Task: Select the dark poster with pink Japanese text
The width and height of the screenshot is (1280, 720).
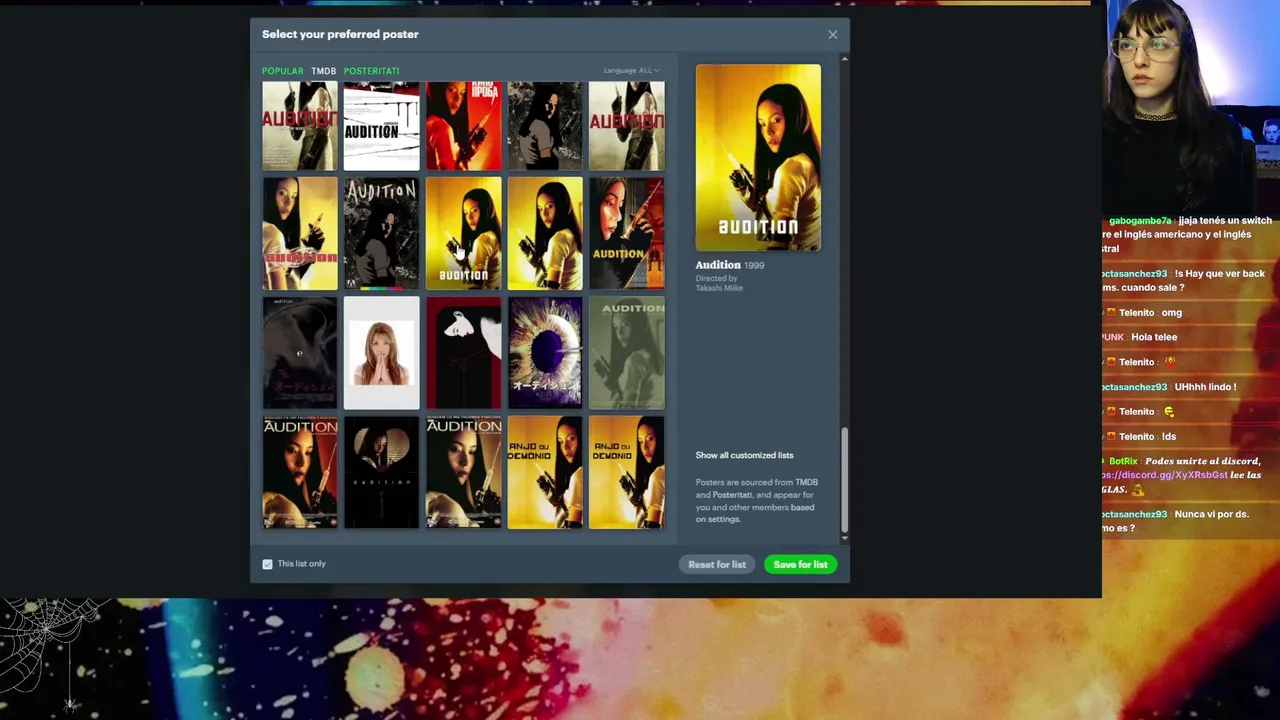Action: coord(300,353)
